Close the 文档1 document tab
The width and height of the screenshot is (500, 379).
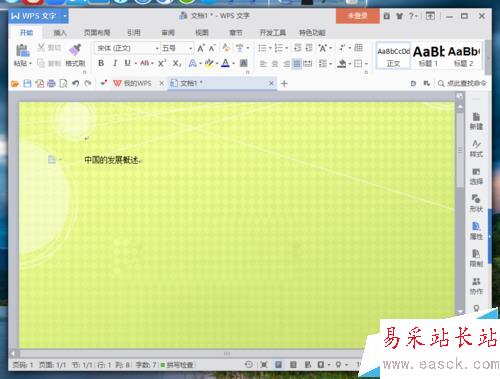pyautogui.click(x=271, y=83)
